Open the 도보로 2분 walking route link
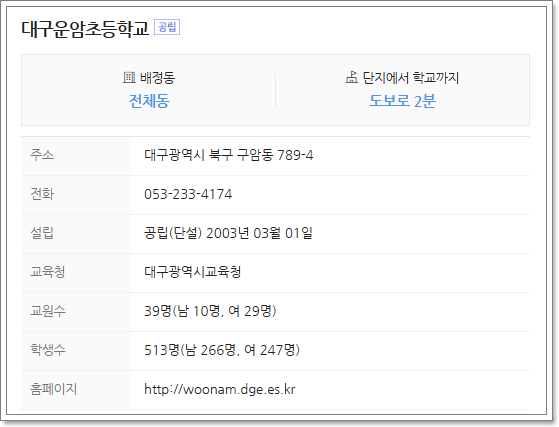 [402, 101]
